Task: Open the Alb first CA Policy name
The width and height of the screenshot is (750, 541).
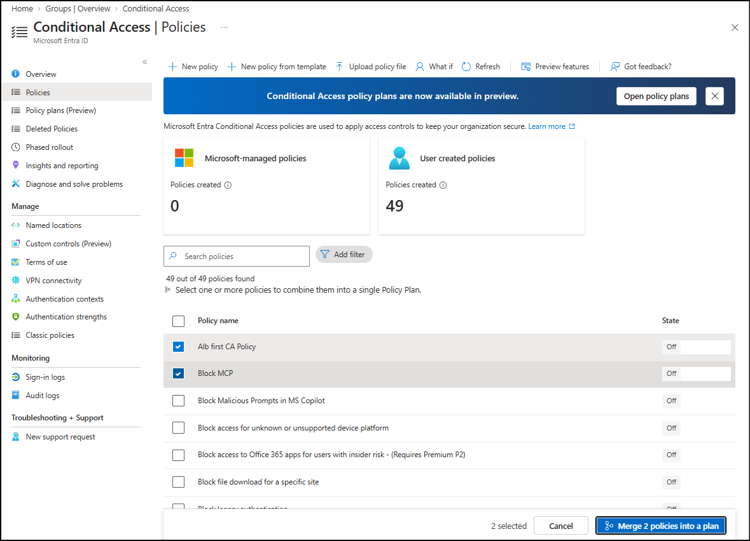Action: [x=227, y=346]
